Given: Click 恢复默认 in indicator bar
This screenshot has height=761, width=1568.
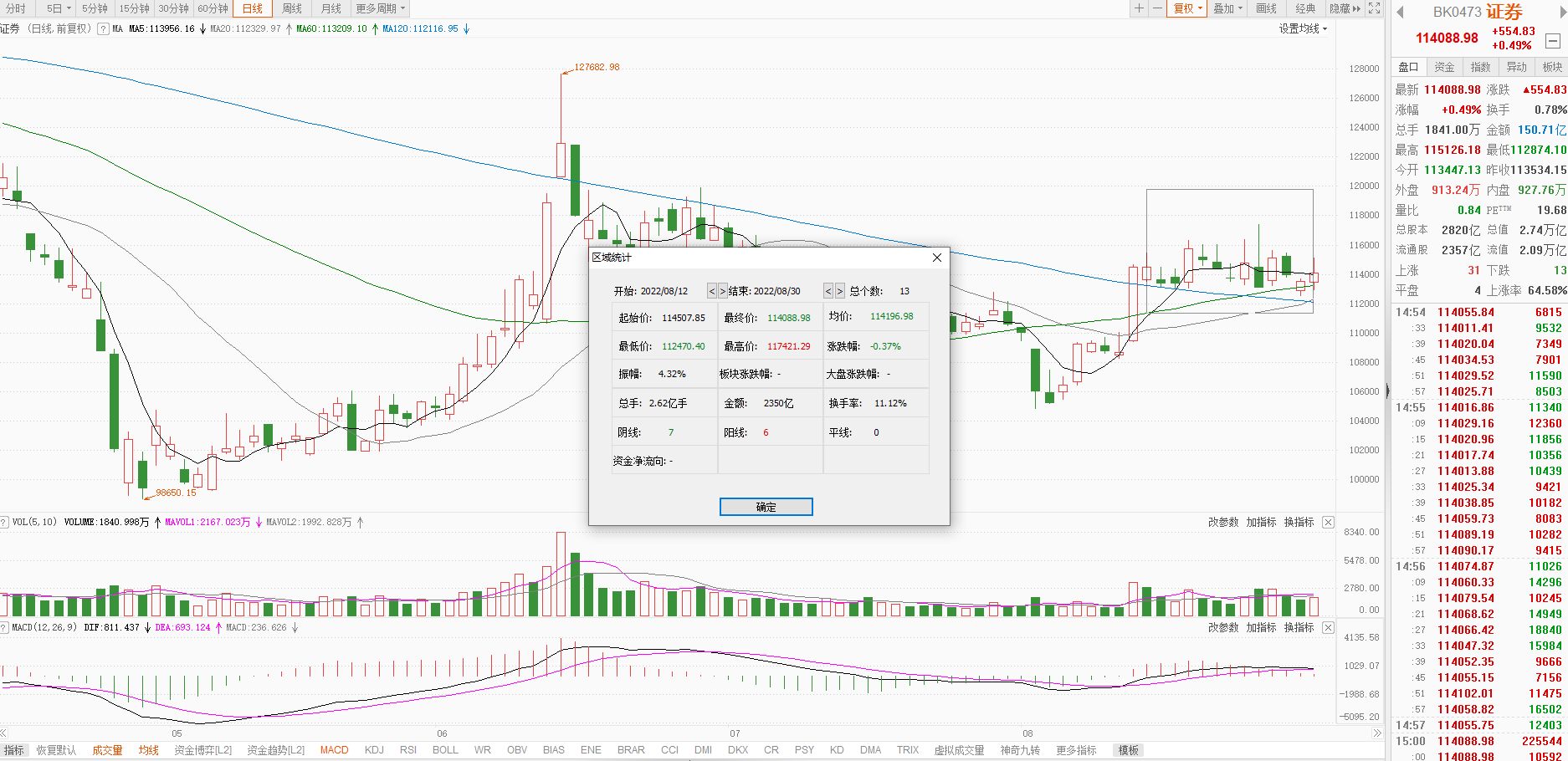Looking at the screenshot, I should click(56, 750).
